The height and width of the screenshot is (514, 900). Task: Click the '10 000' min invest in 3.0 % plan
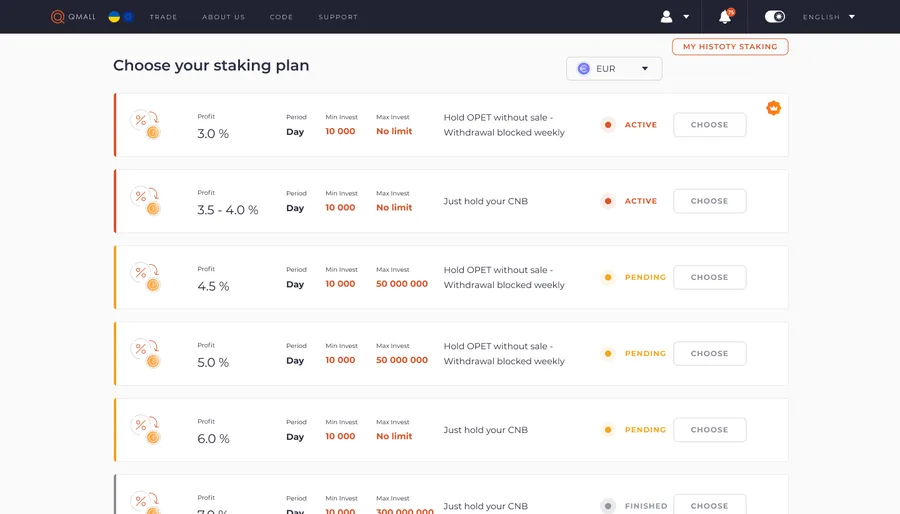click(x=340, y=131)
